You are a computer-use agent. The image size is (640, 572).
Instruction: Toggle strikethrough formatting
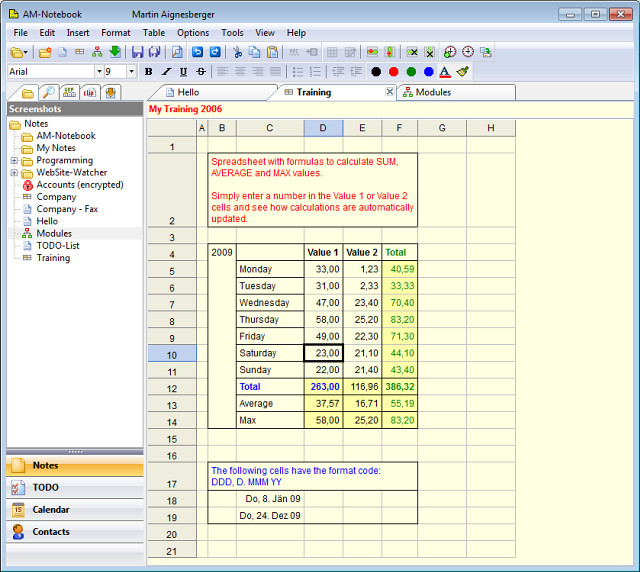pos(201,71)
